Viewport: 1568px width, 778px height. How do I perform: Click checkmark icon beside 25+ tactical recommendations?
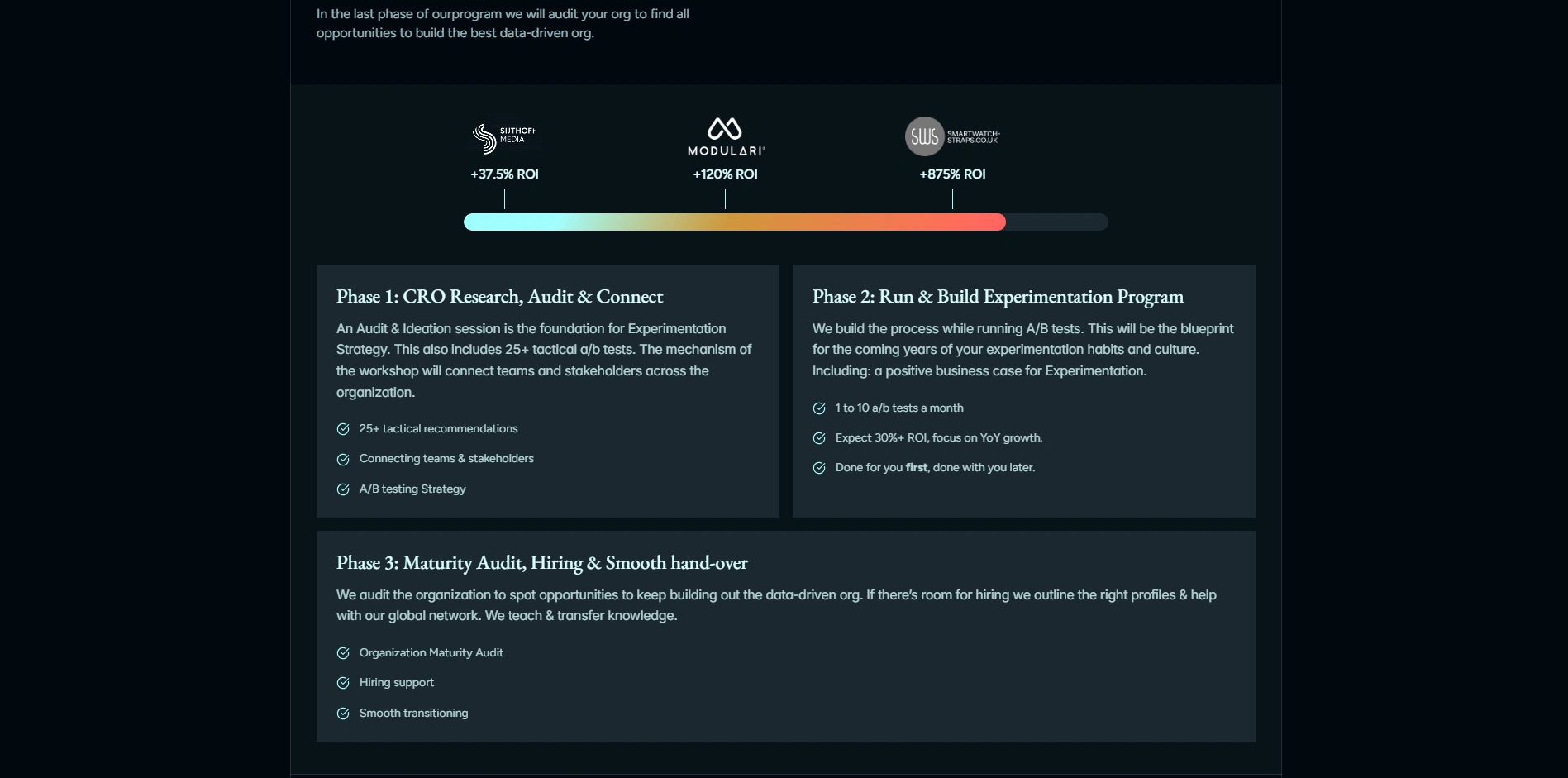point(343,429)
